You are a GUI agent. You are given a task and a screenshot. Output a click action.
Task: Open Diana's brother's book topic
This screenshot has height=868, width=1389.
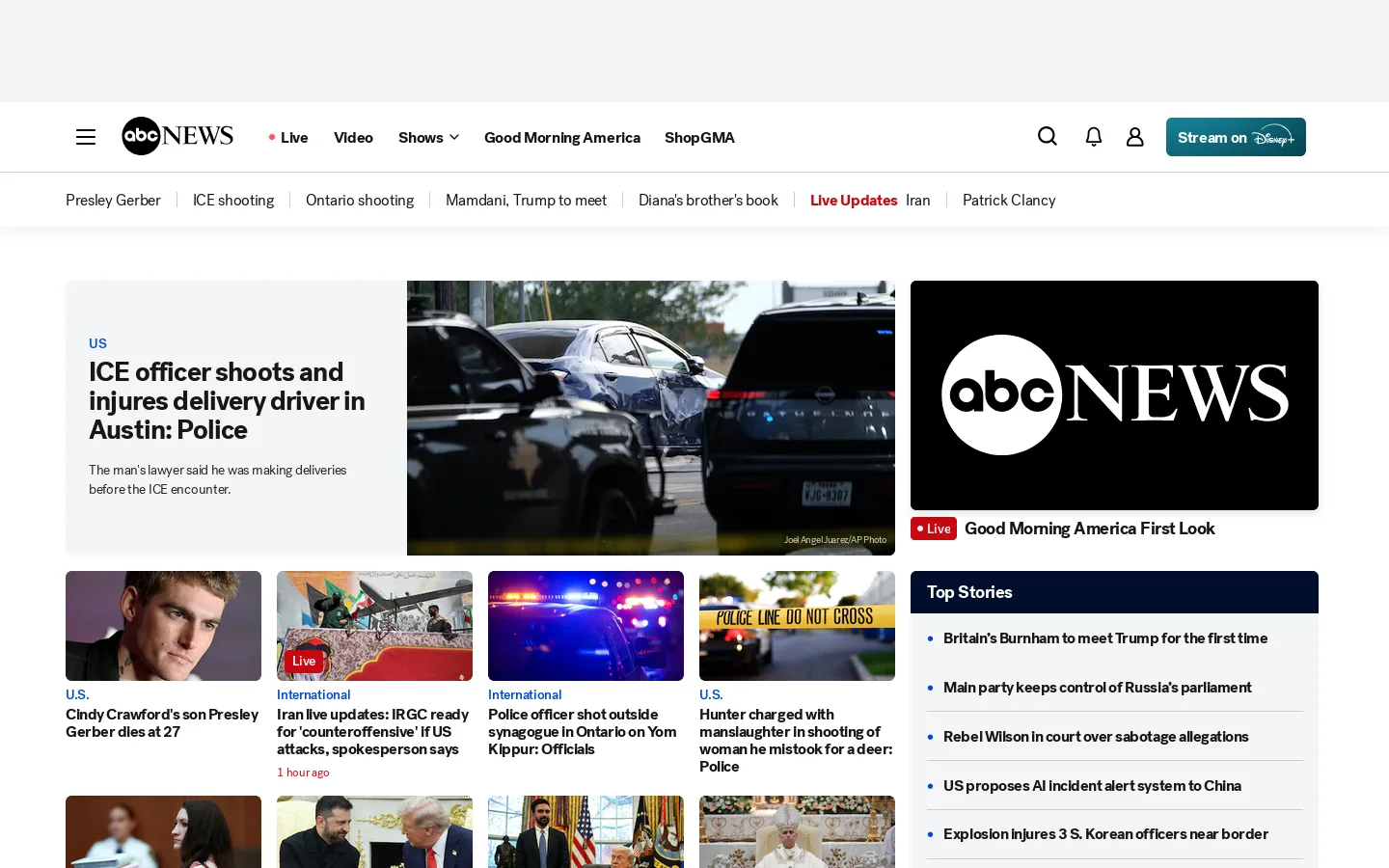(x=708, y=200)
